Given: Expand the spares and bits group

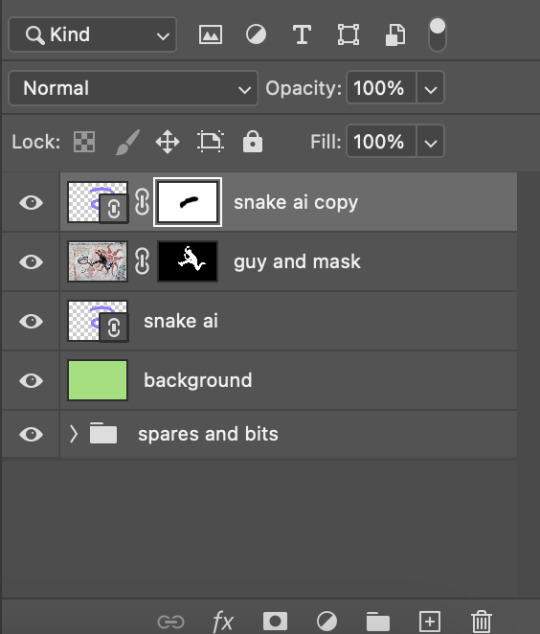Looking at the screenshot, I should coord(73,434).
